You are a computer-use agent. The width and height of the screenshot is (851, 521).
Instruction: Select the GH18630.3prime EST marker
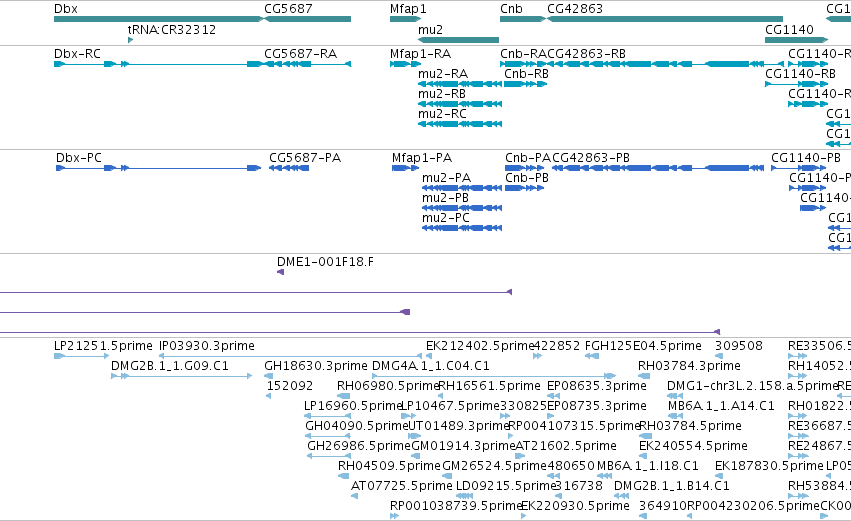coord(268,376)
